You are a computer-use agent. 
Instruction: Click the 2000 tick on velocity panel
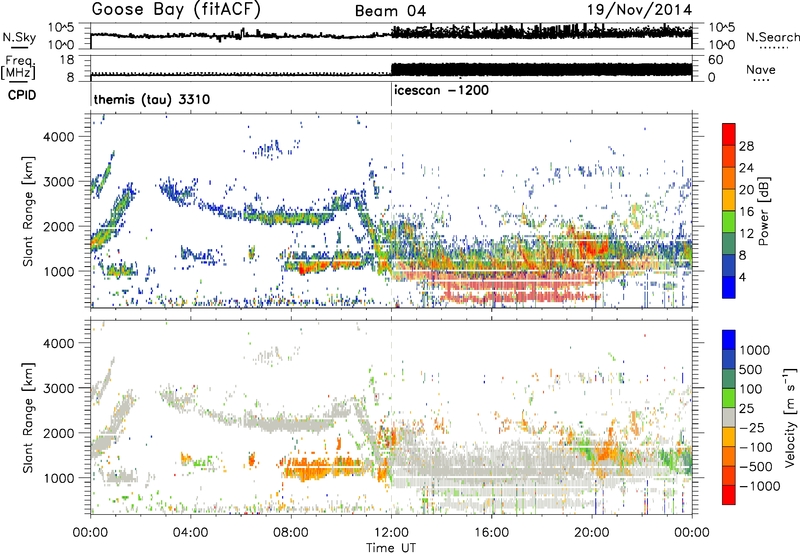(58, 433)
